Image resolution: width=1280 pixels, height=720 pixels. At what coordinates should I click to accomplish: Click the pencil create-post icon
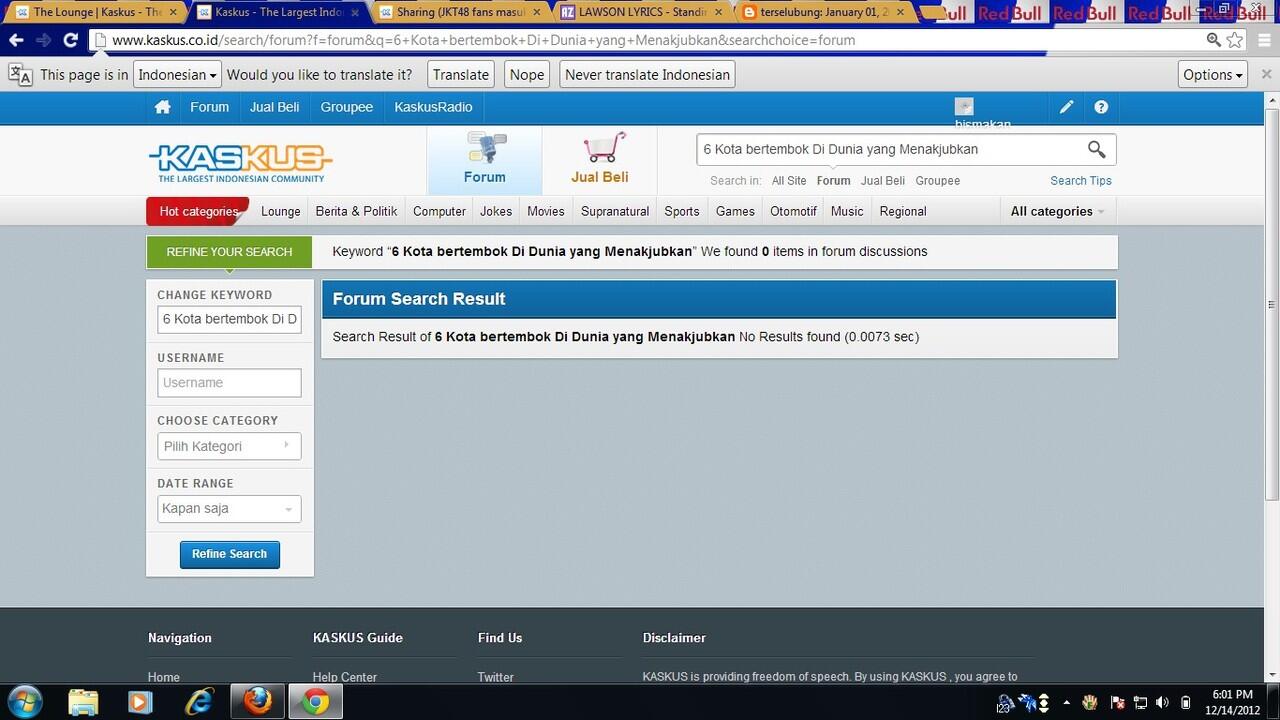coord(1066,107)
